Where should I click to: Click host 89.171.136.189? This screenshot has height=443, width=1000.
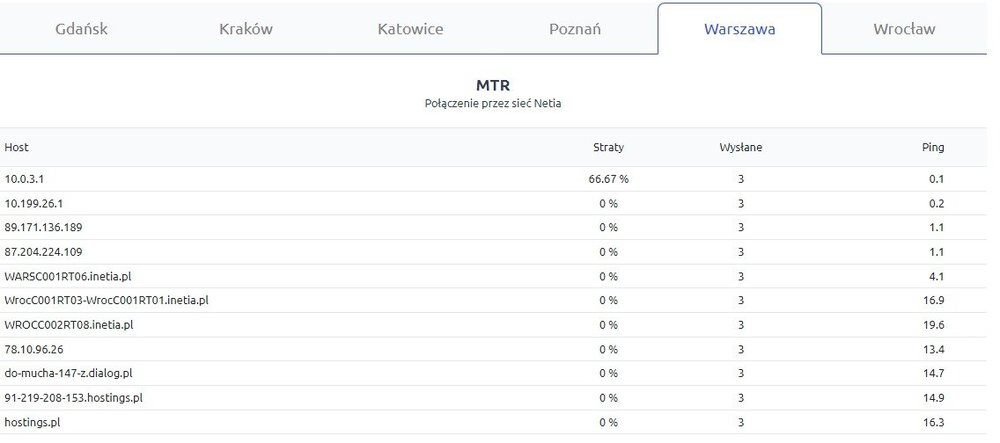pos(43,227)
